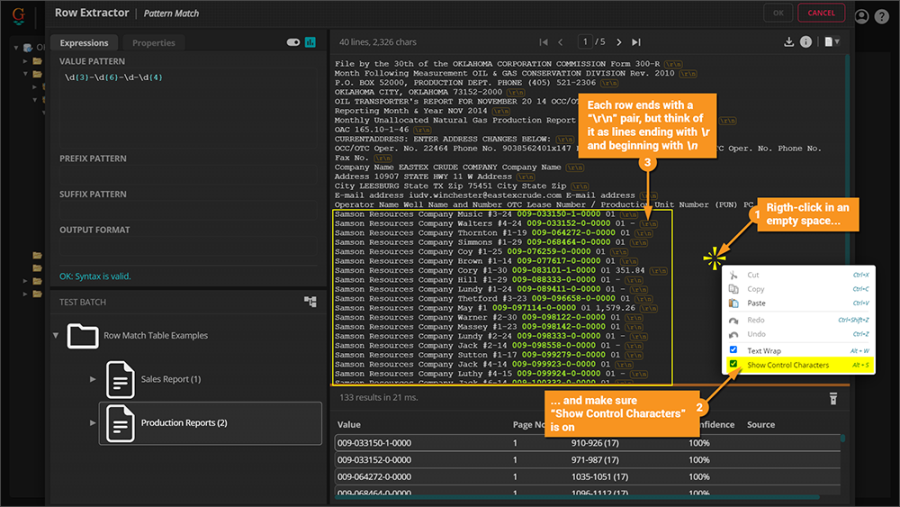This screenshot has width=900, height=507.
Task: Go to the next page in the viewer
Action: click(x=619, y=42)
